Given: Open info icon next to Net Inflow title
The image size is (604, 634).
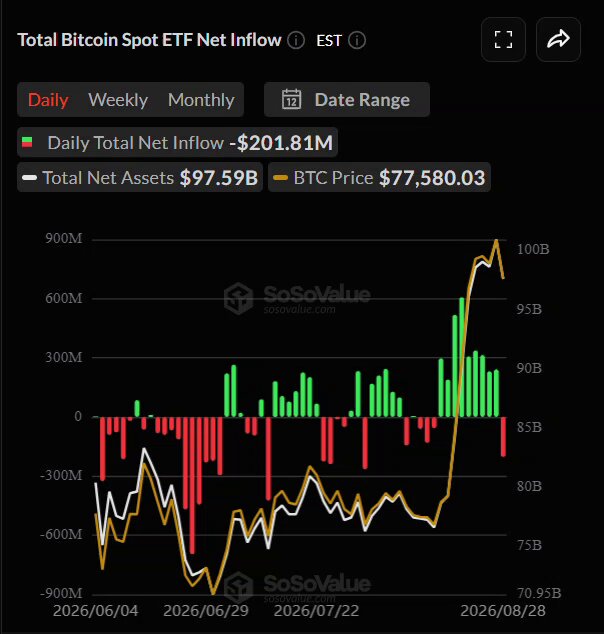Looking at the screenshot, I should click(296, 40).
